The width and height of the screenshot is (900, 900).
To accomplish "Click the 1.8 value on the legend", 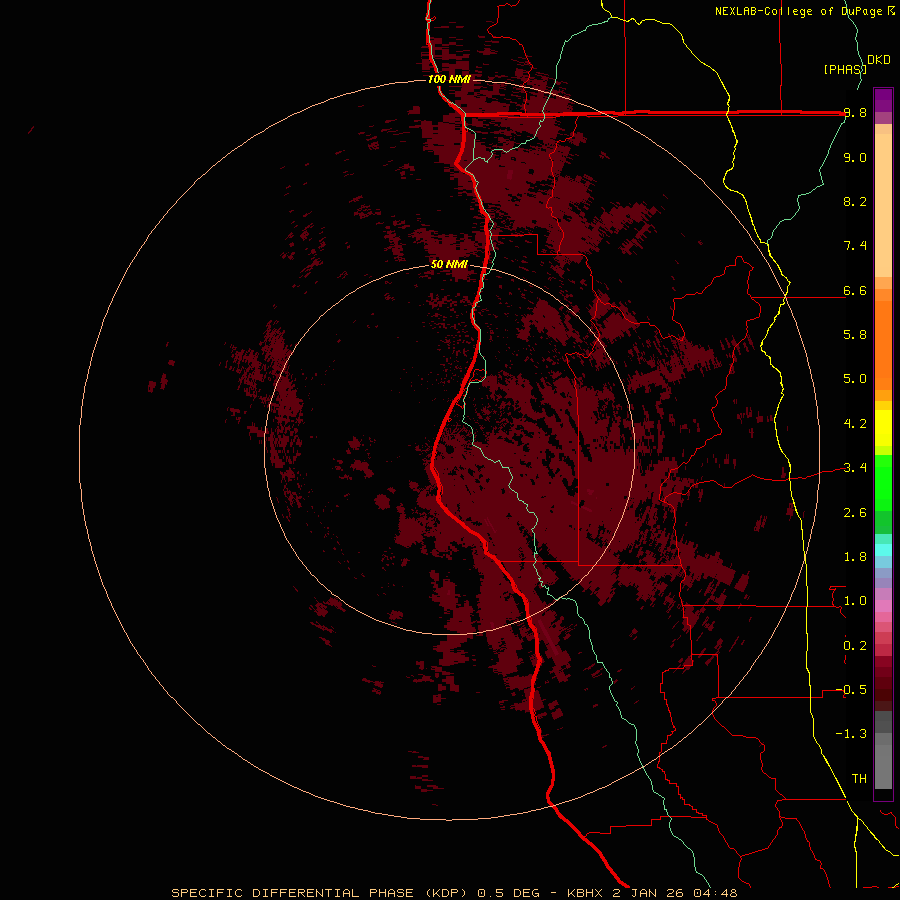I will tap(855, 557).
